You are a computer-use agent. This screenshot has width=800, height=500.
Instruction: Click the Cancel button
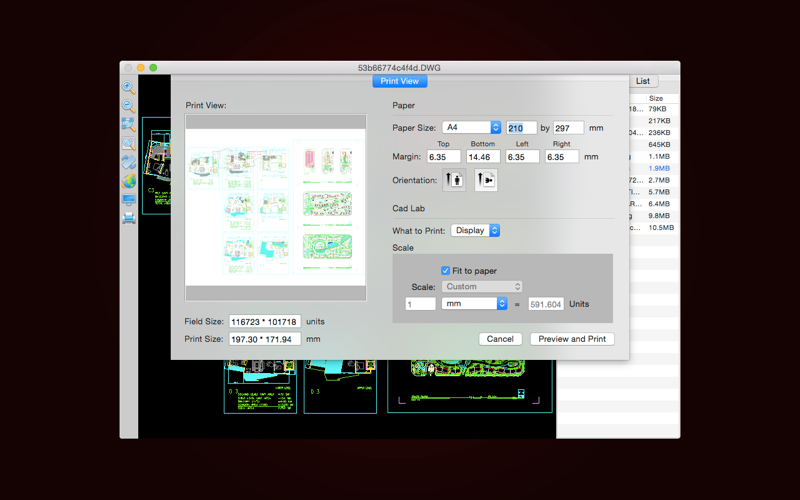(500, 339)
